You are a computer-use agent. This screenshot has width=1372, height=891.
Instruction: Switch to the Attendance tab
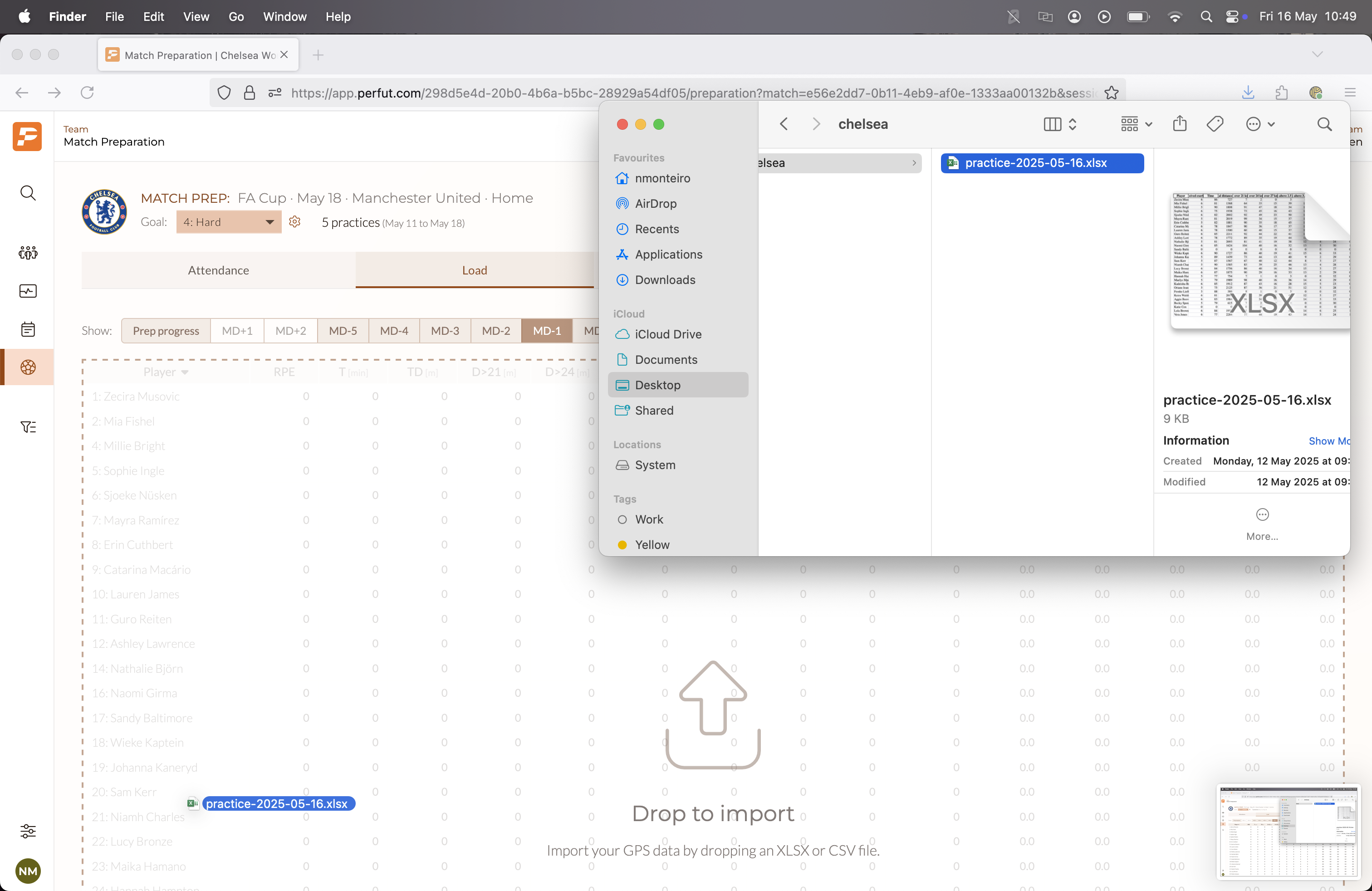[x=219, y=270]
